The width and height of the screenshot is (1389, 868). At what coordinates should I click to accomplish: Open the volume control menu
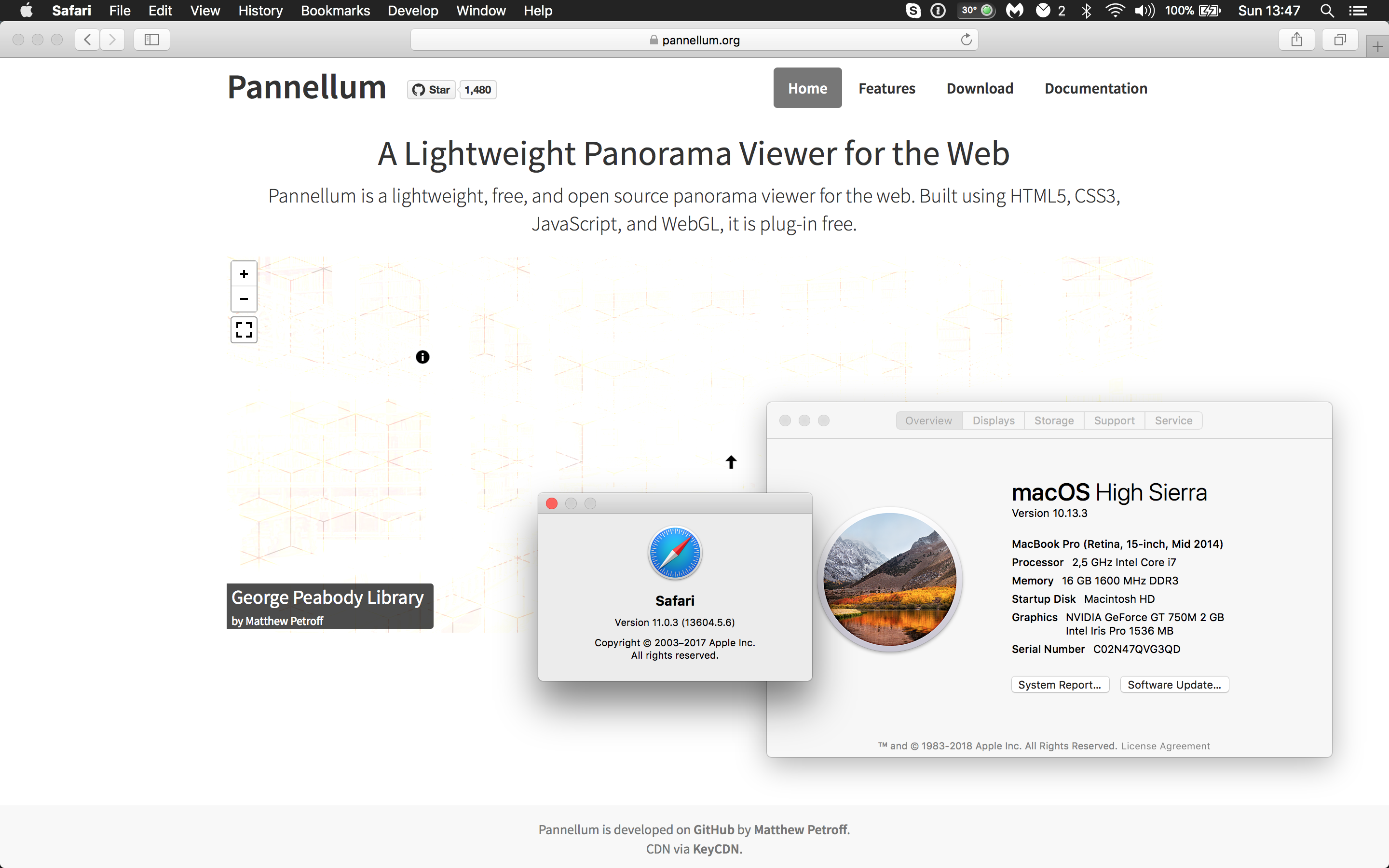click(x=1144, y=10)
